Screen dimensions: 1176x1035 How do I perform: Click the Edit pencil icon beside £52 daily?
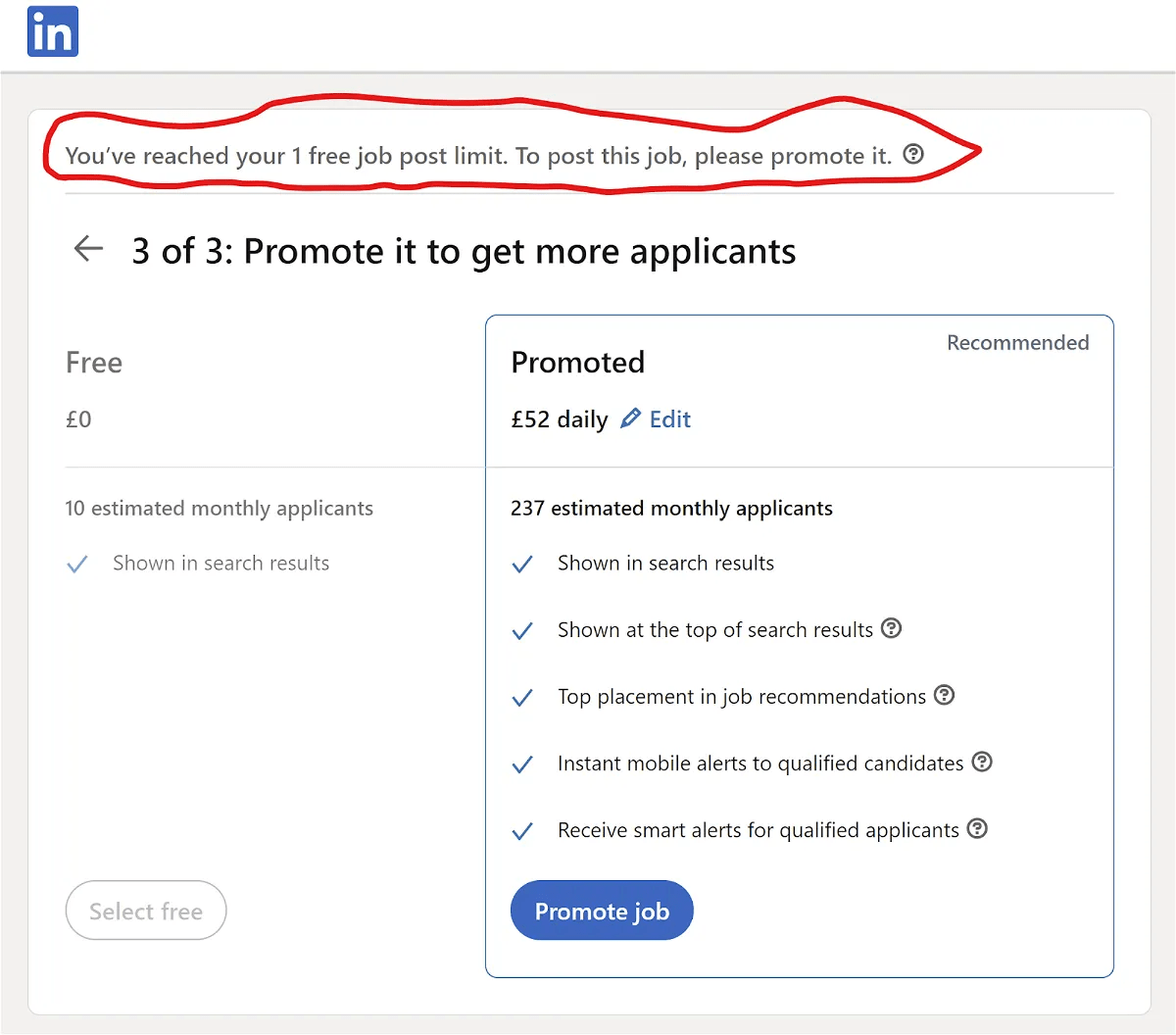pyautogui.click(x=630, y=418)
